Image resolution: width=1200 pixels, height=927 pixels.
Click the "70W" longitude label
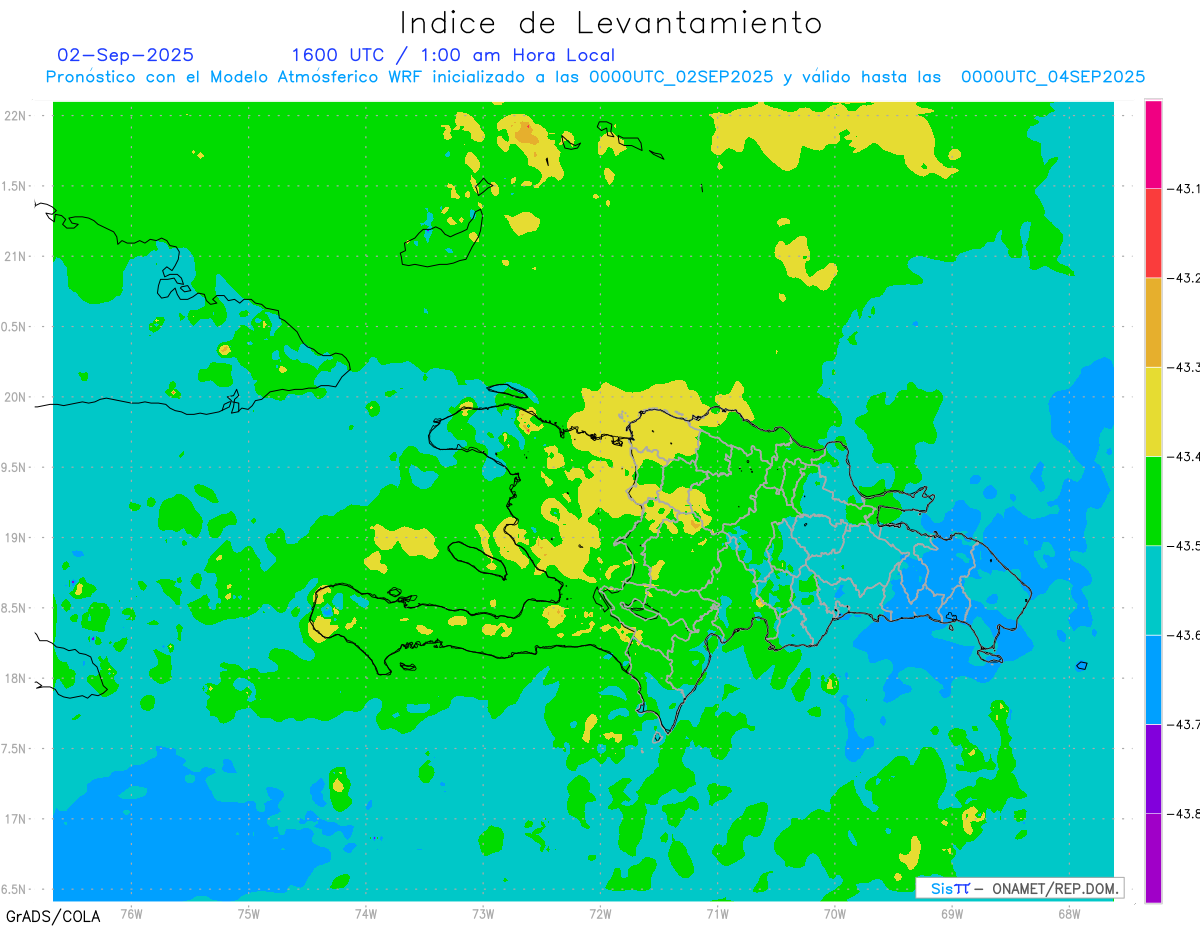coord(834,913)
